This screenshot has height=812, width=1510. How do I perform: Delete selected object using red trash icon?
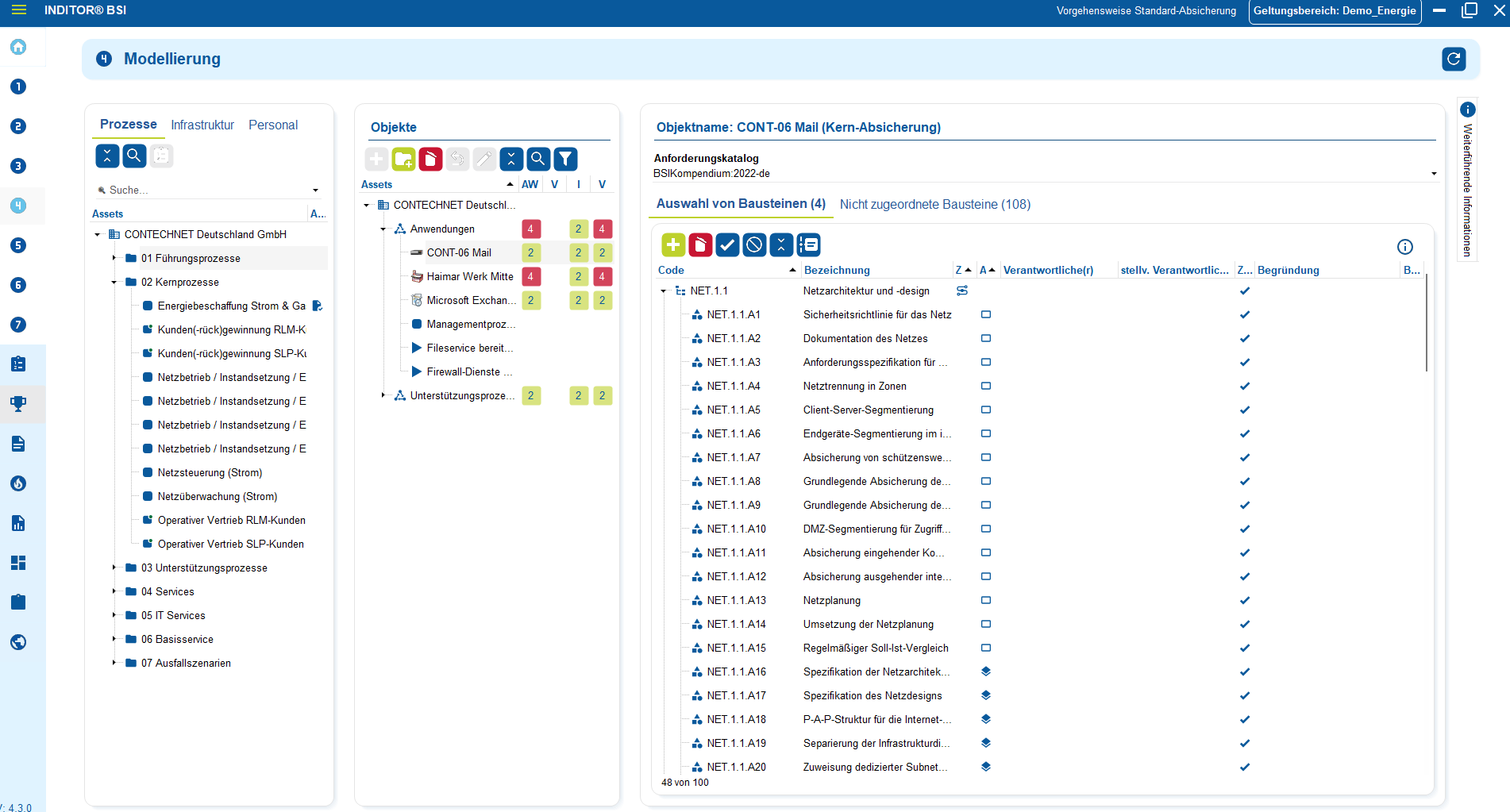click(430, 159)
